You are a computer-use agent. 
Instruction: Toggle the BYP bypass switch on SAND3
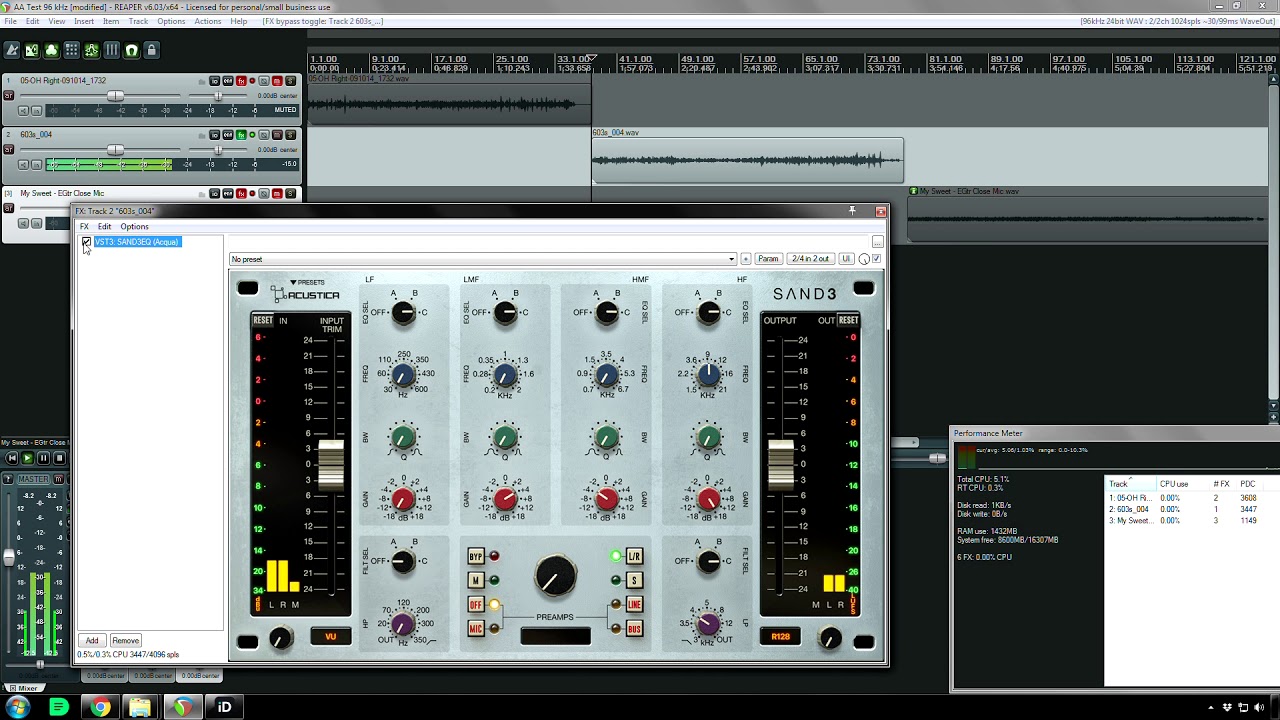click(x=476, y=556)
